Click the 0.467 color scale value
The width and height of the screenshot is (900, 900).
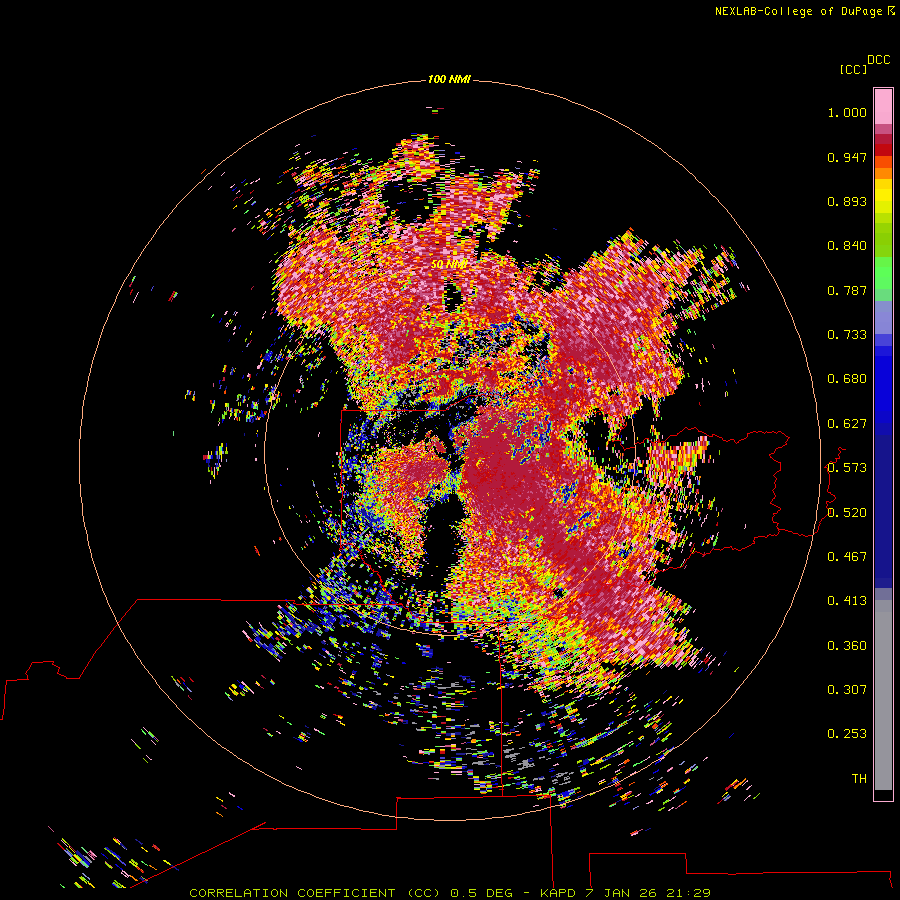(x=847, y=557)
